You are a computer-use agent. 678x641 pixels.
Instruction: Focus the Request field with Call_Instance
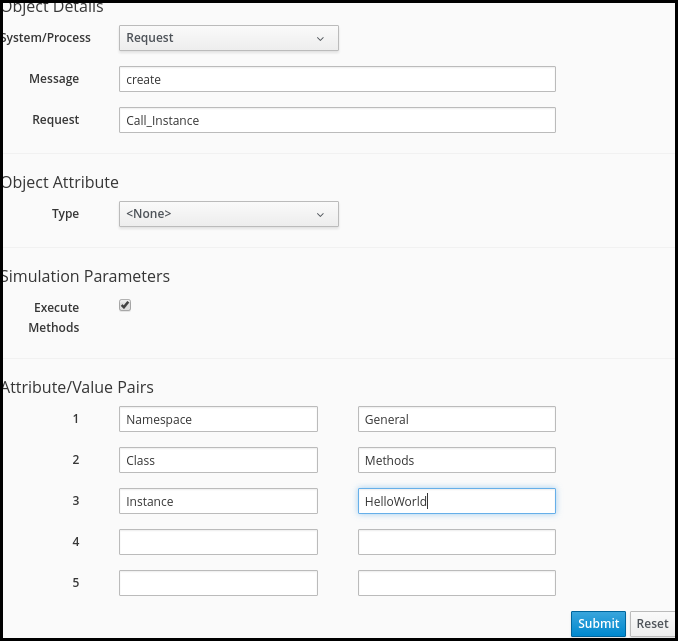pos(337,120)
